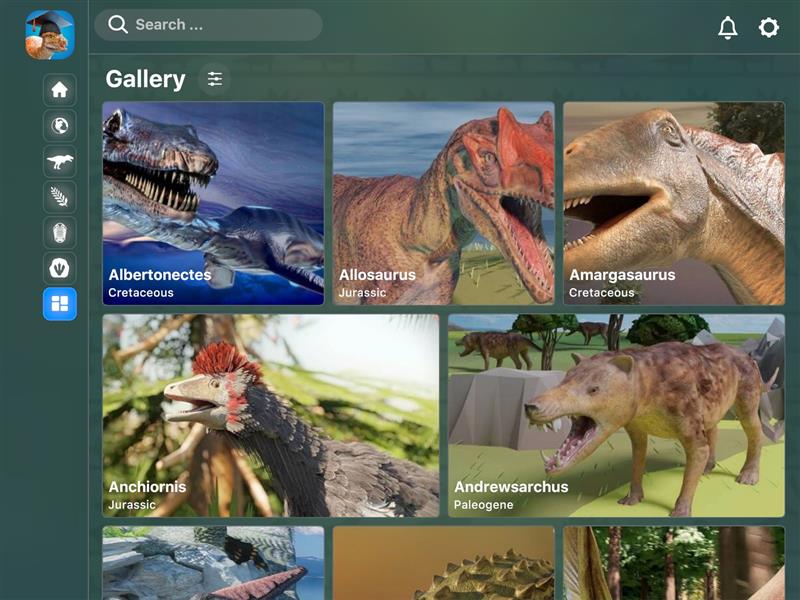This screenshot has width=800, height=600.
Task: Open the rocky shore card at bottom
Action: pyautogui.click(x=213, y=563)
